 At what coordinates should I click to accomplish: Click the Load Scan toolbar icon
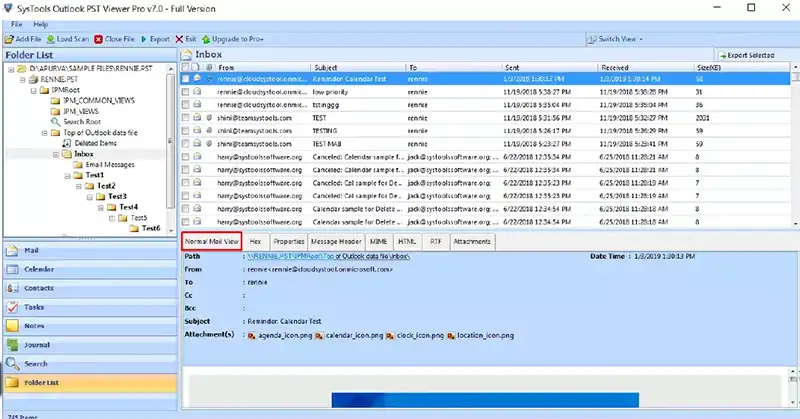(51, 39)
